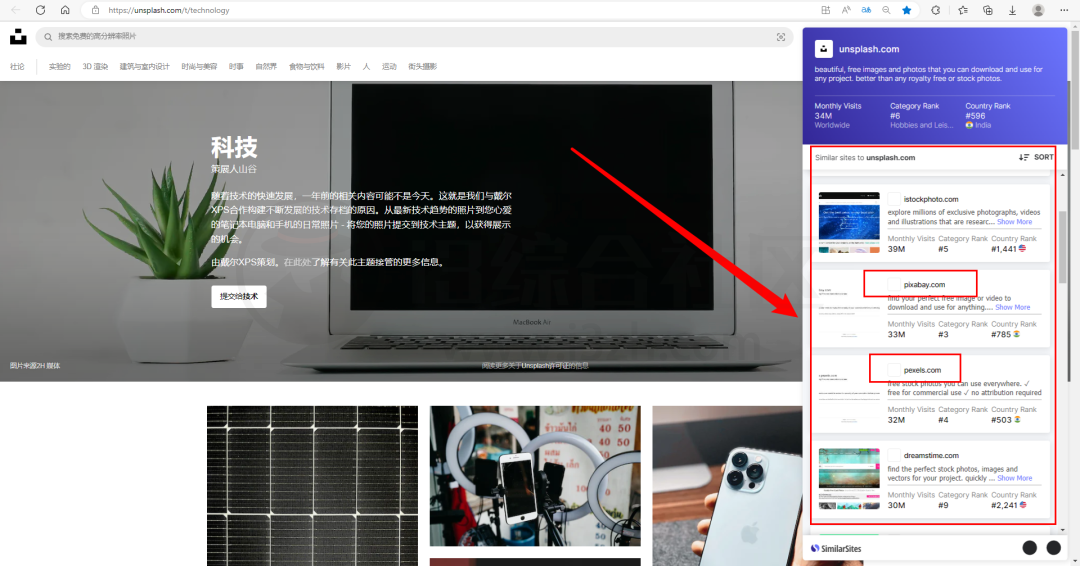1080x566 pixels.
Task: Select the 运动 category tab
Action: coord(389,67)
